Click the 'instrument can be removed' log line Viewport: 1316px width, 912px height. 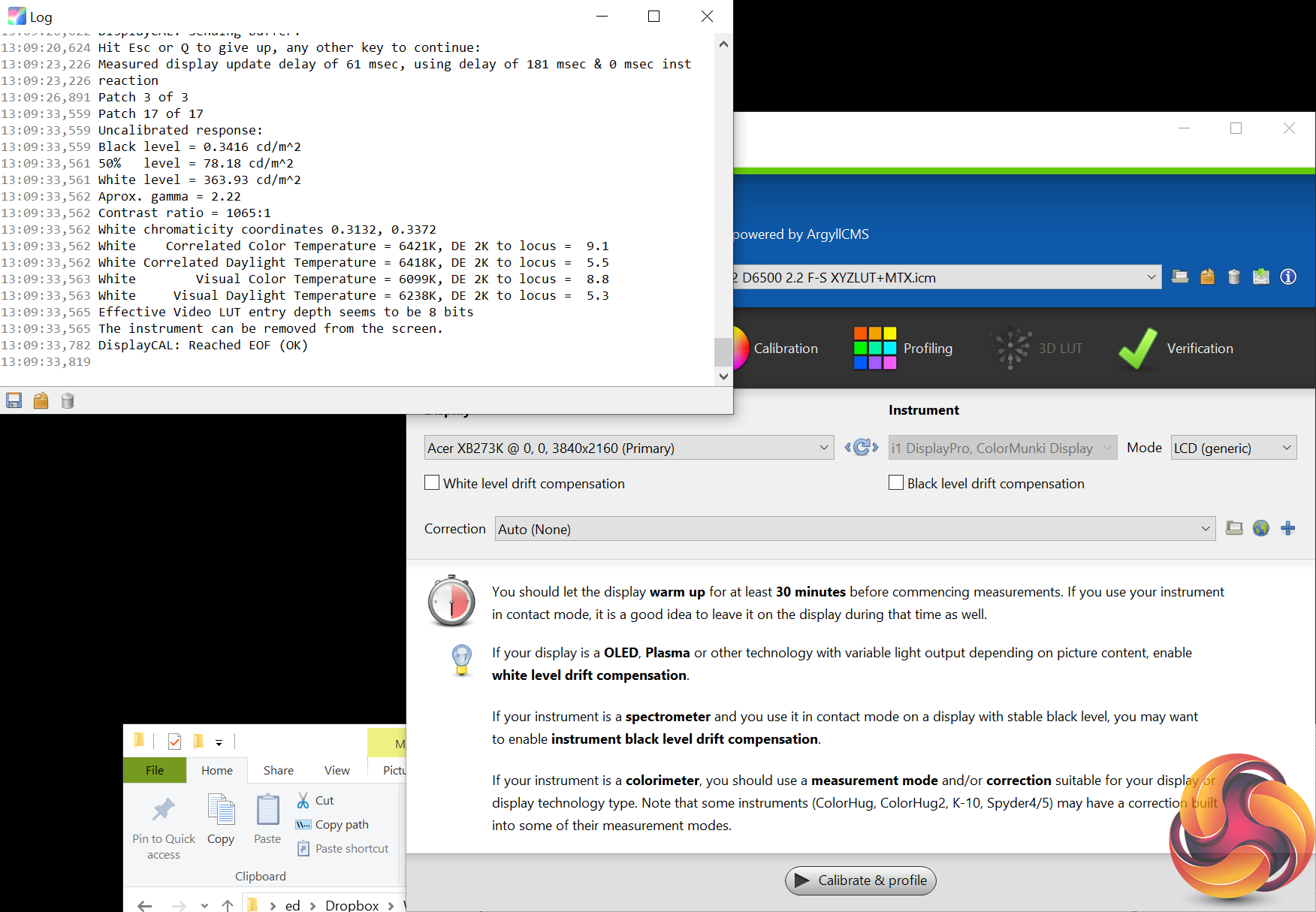click(x=271, y=329)
